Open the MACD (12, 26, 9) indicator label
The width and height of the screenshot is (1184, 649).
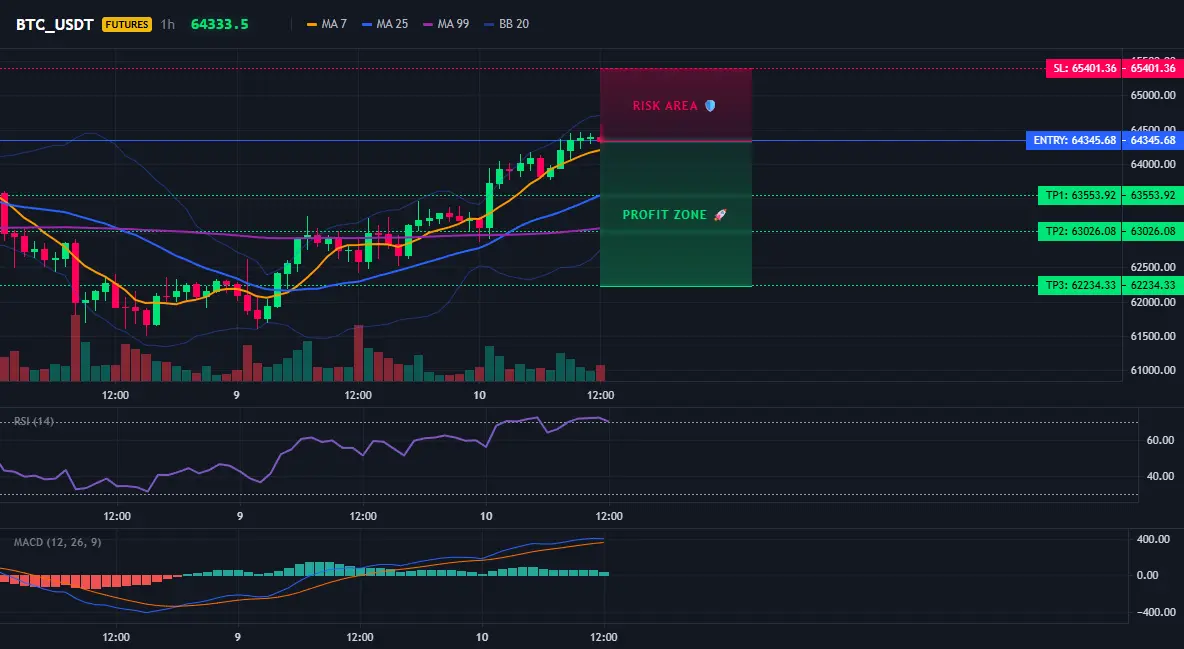point(57,542)
